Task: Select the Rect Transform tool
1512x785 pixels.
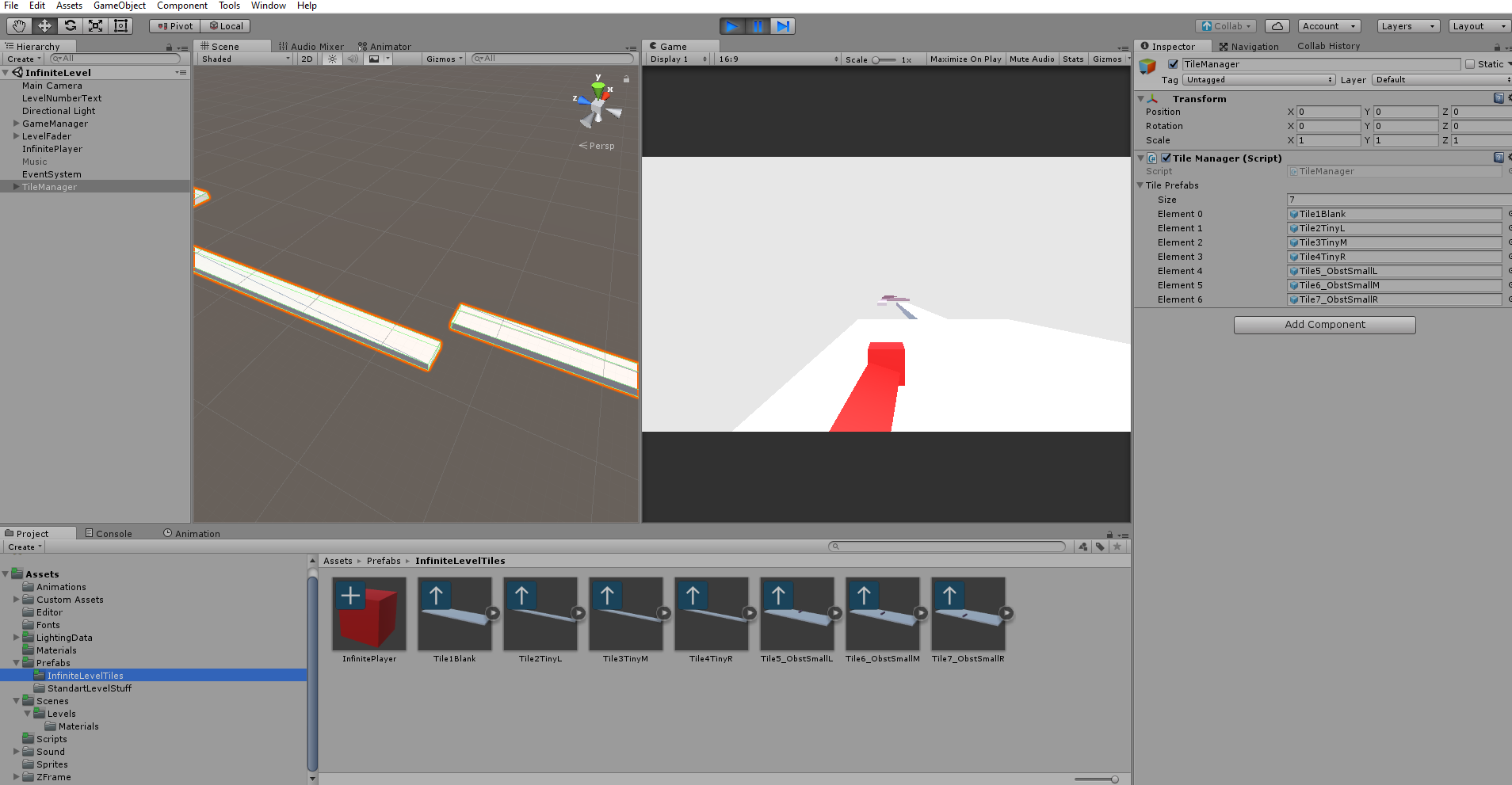Action: tap(120, 26)
